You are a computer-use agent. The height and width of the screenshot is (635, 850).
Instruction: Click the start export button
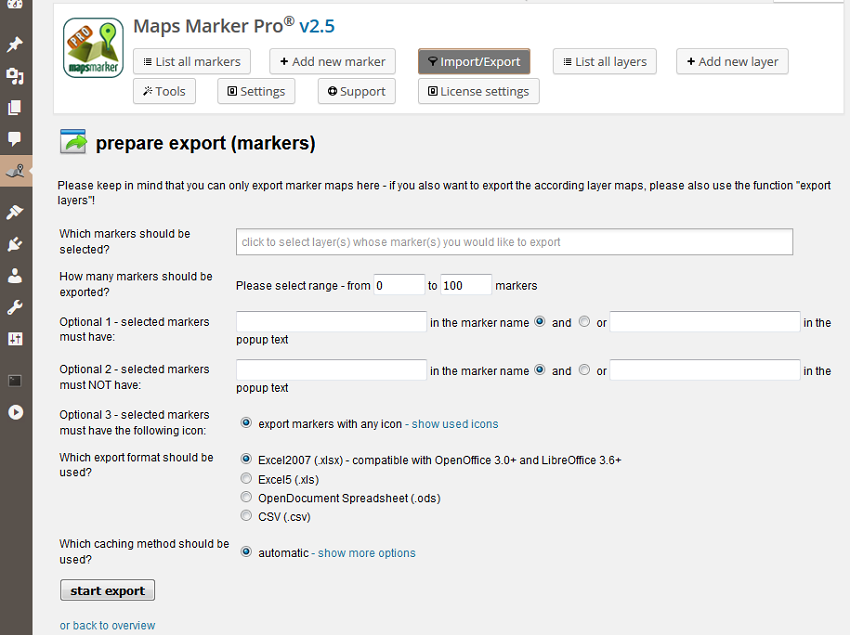107,591
